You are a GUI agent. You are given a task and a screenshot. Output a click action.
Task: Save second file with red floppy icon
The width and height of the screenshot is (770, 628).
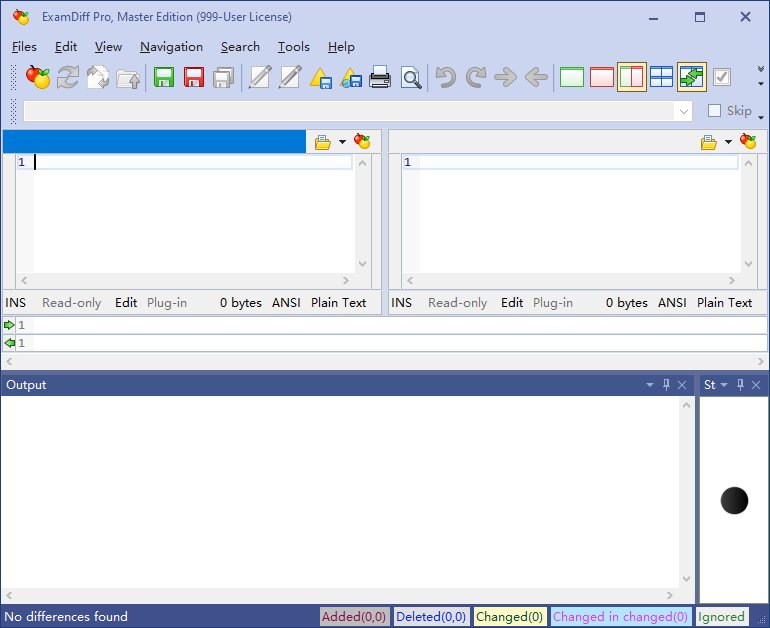click(193, 77)
